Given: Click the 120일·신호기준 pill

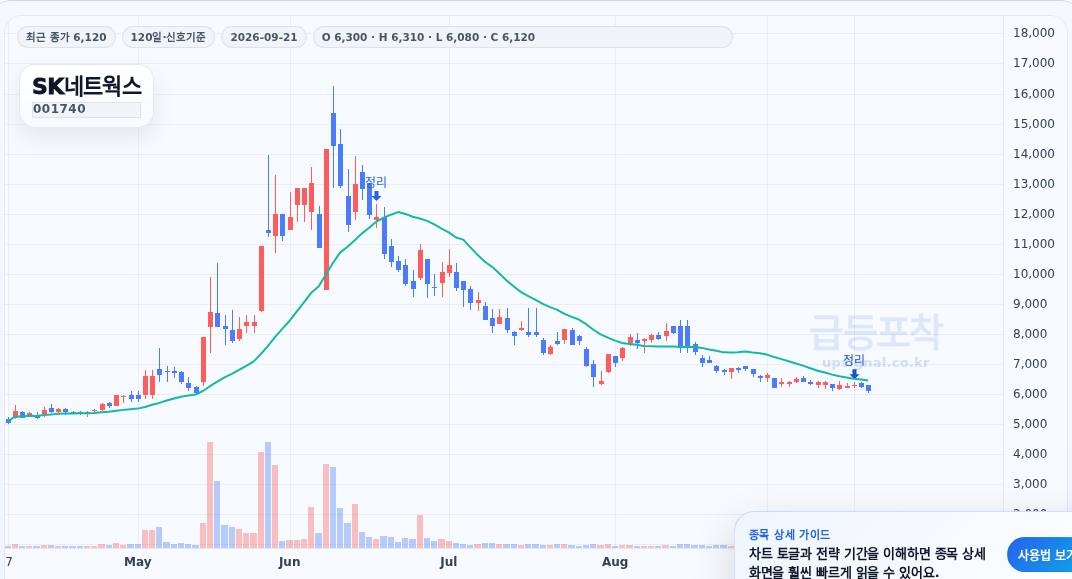Looking at the screenshot, I should click(x=168, y=37).
